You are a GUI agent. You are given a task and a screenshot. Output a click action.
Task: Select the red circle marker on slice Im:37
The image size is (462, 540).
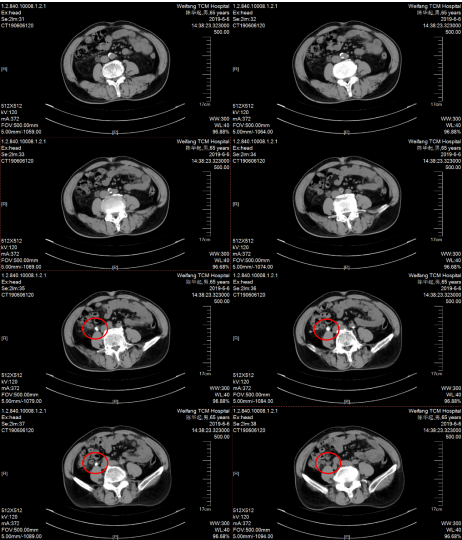point(95,463)
